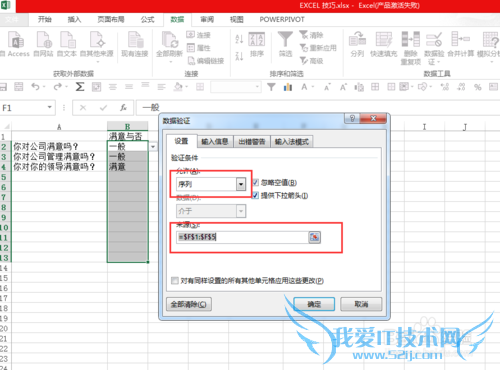Click the dialog help question mark button
500x370 pixels.
pos(352,118)
